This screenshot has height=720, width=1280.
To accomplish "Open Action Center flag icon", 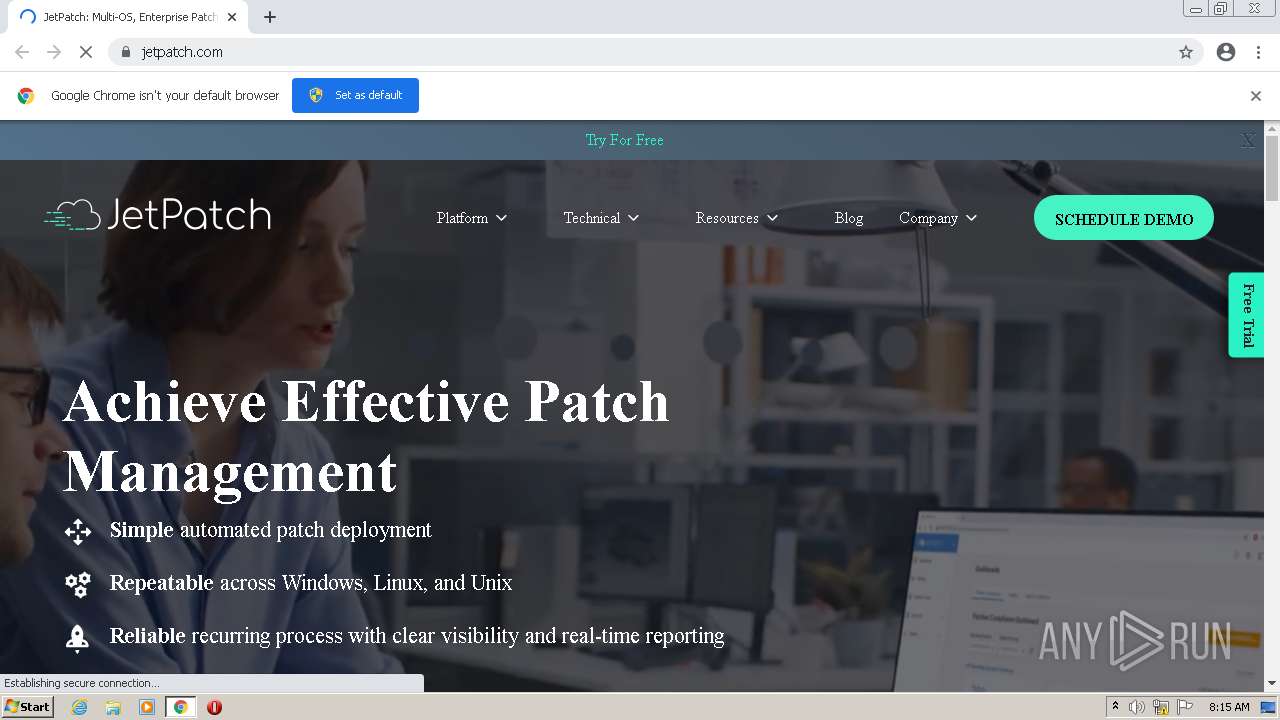I will 1185,707.
